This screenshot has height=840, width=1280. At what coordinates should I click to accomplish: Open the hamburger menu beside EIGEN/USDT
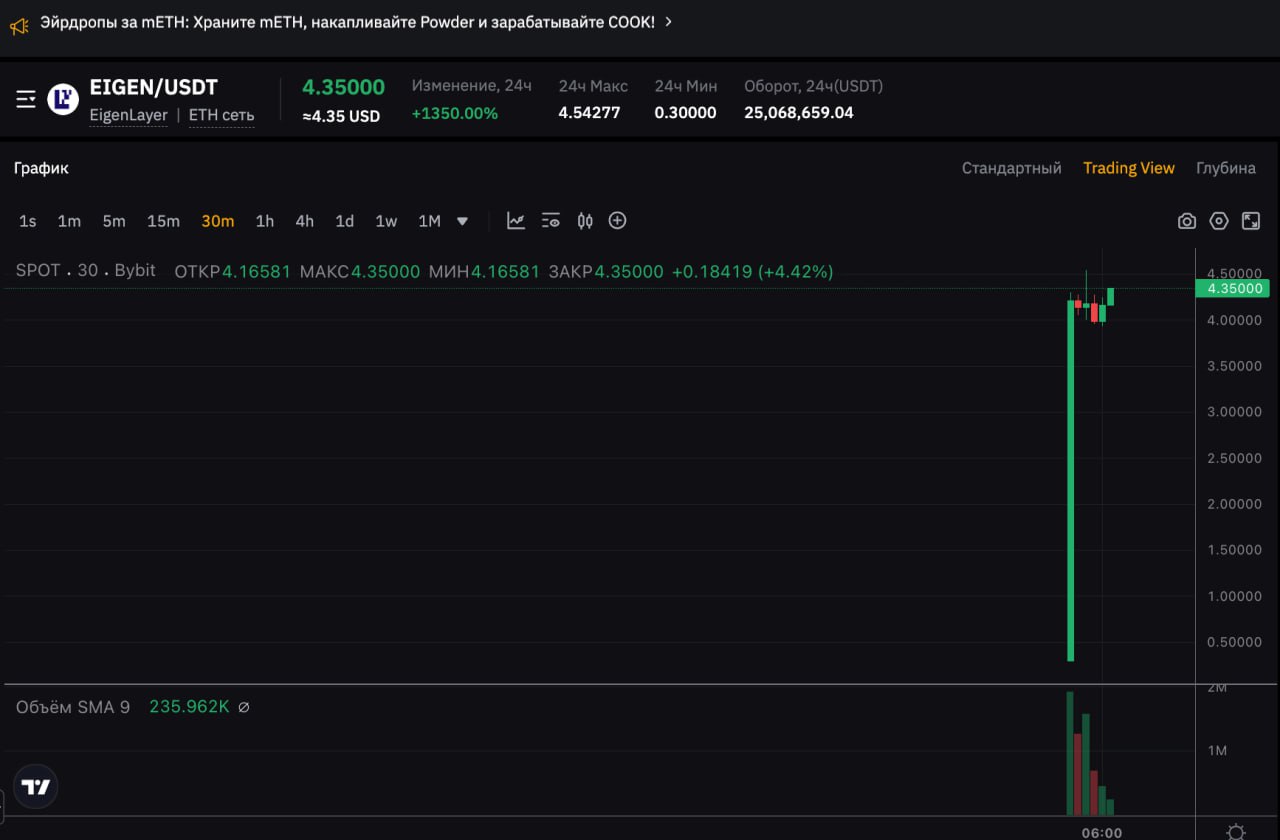coord(26,99)
